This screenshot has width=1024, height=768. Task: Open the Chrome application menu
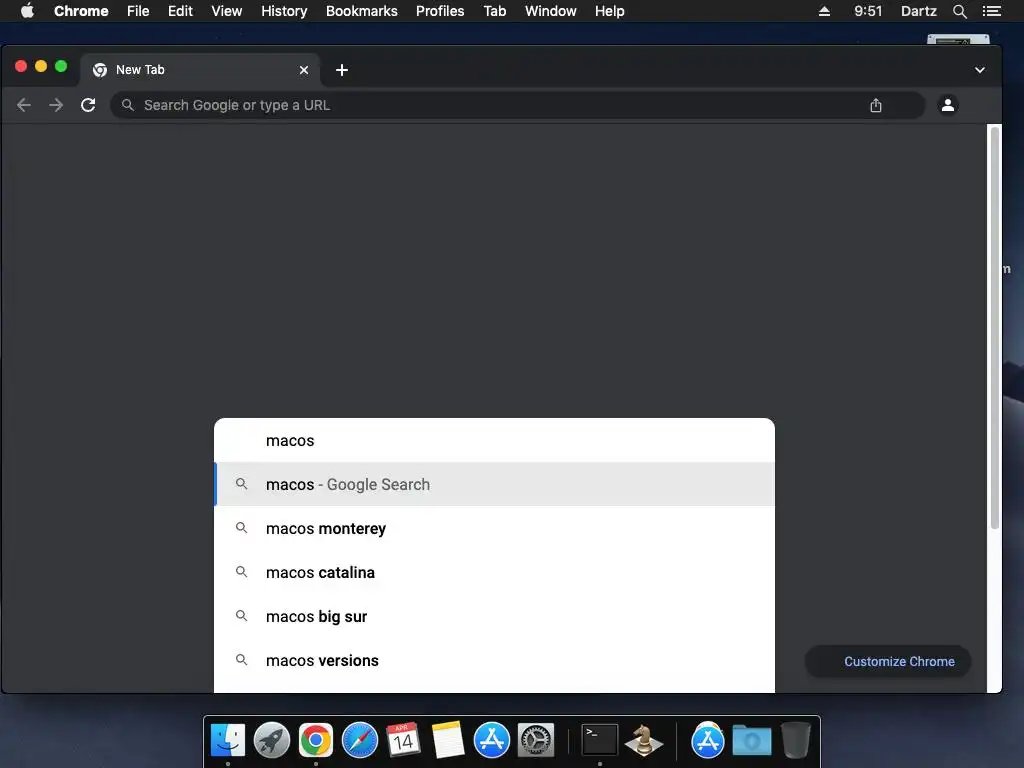pos(81,11)
